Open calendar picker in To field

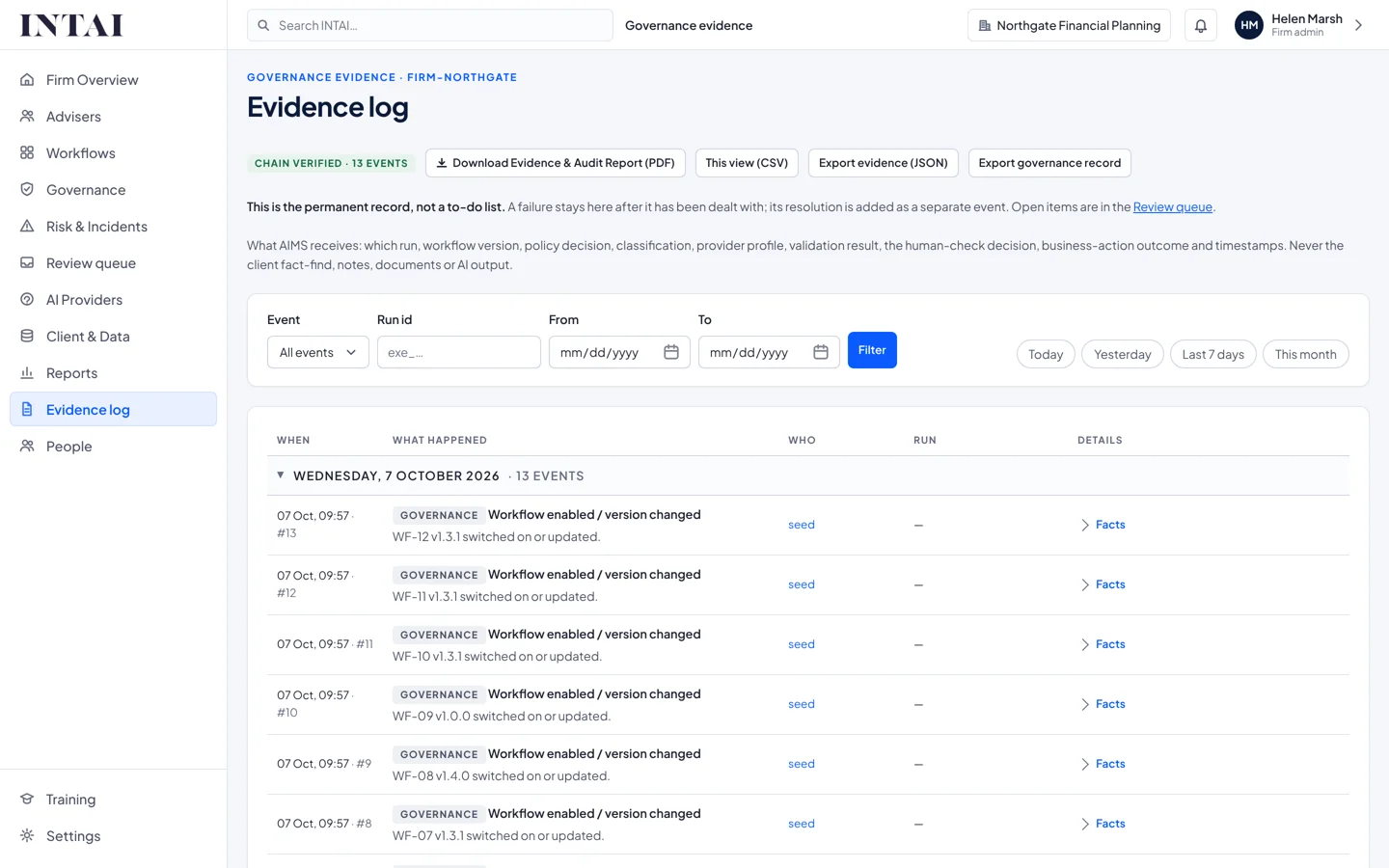(x=821, y=353)
